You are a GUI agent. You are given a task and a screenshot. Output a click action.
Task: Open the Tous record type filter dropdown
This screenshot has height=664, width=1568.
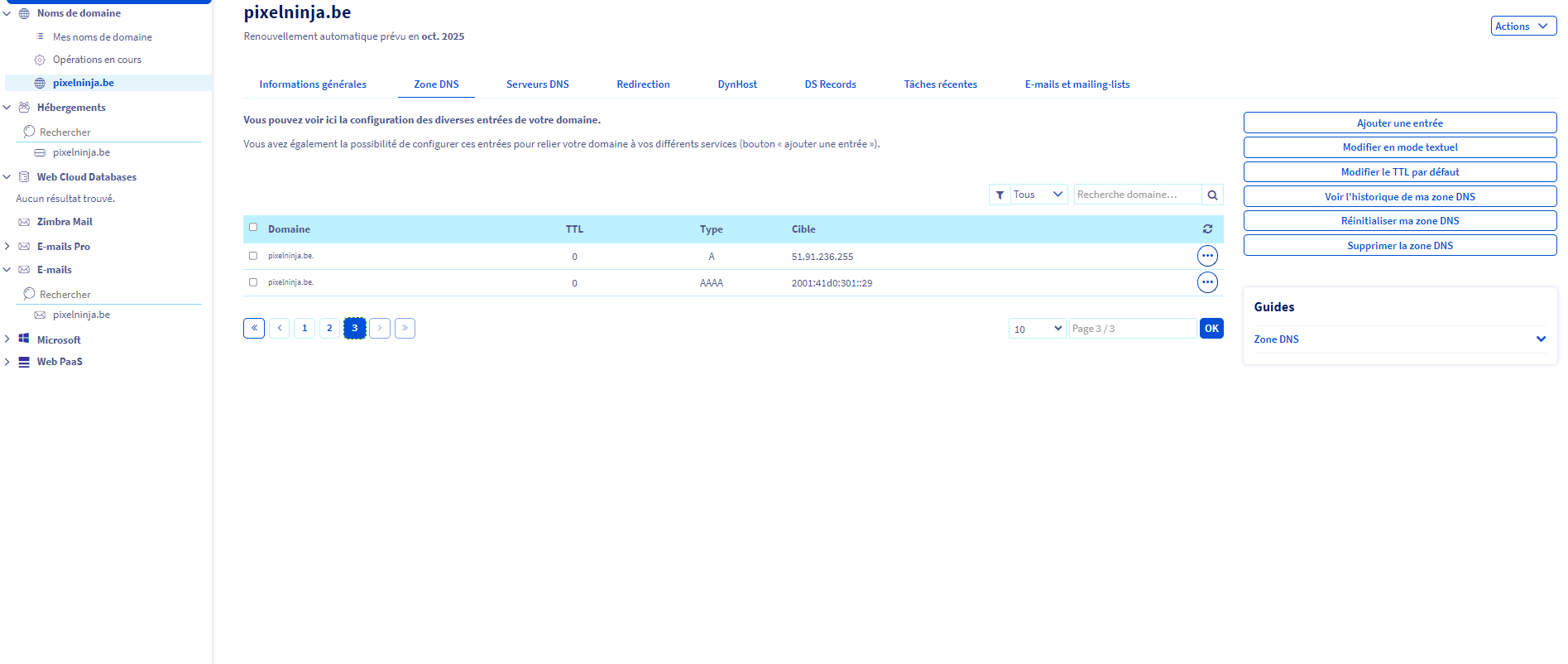tap(1038, 195)
